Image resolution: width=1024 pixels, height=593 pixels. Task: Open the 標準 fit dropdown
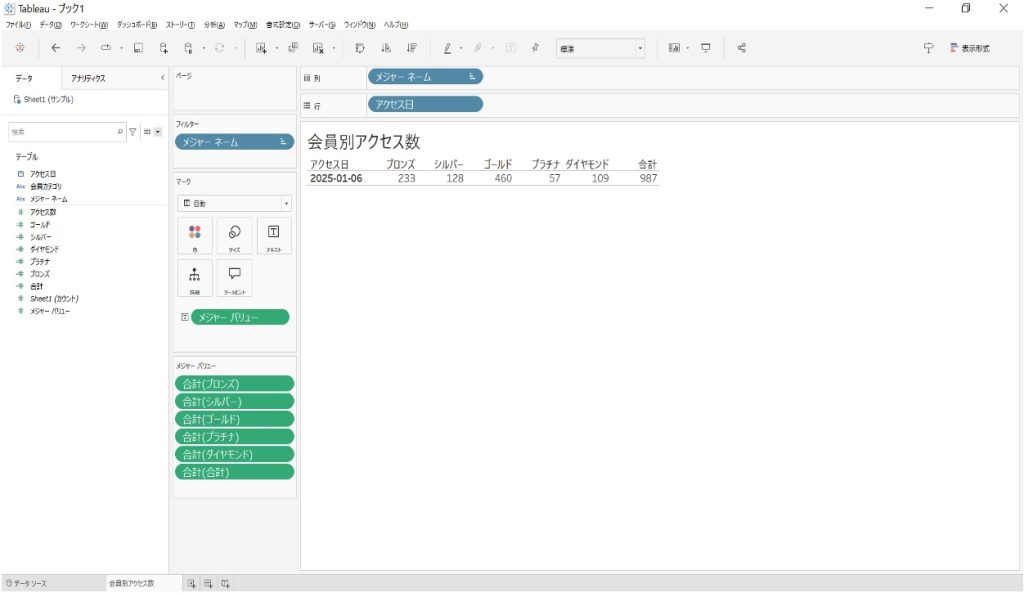tap(601, 48)
